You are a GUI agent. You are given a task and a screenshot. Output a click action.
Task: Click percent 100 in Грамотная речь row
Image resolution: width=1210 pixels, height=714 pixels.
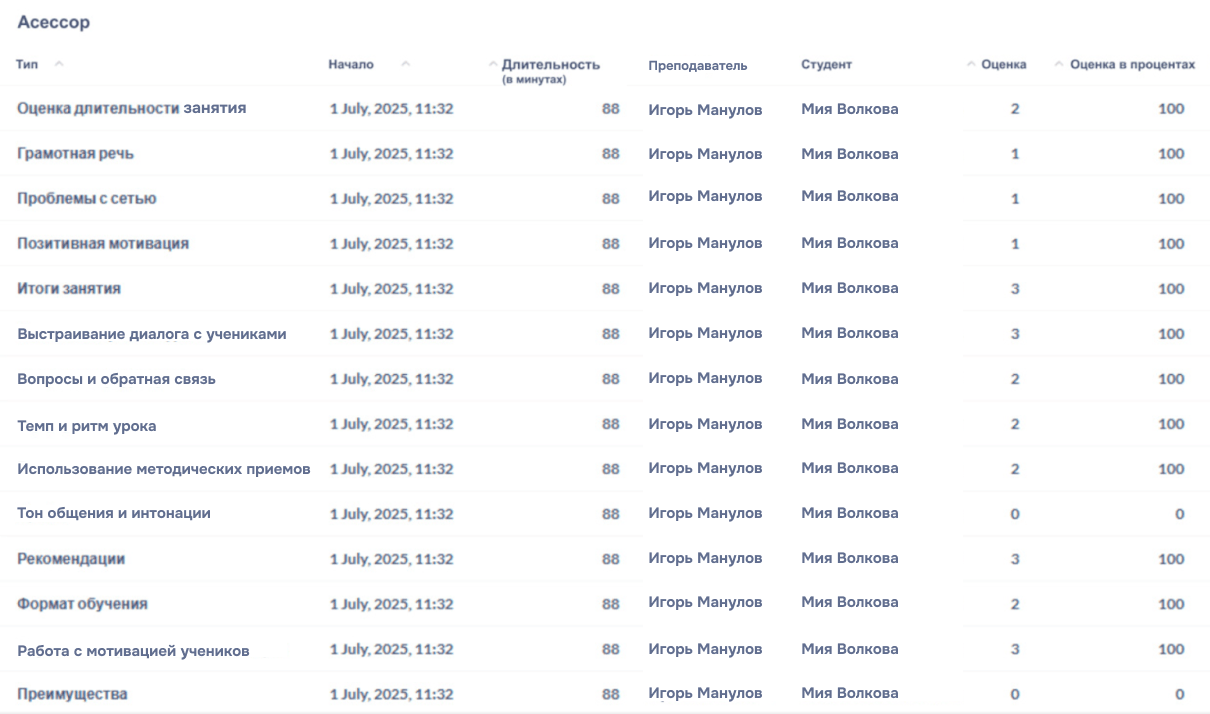coord(1171,154)
